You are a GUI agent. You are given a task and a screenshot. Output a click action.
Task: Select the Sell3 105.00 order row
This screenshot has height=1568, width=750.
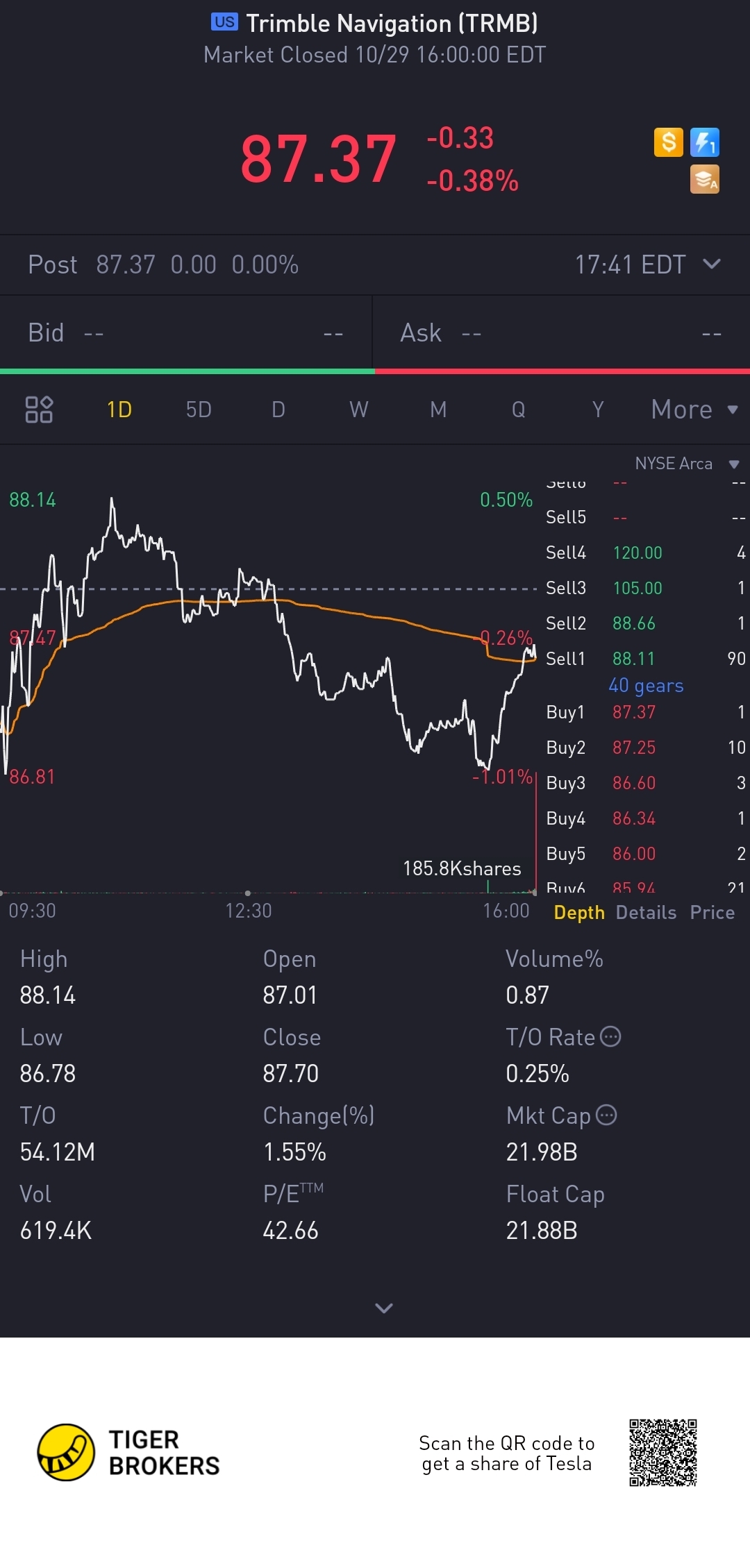pyautogui.click(x=645, y=588)
